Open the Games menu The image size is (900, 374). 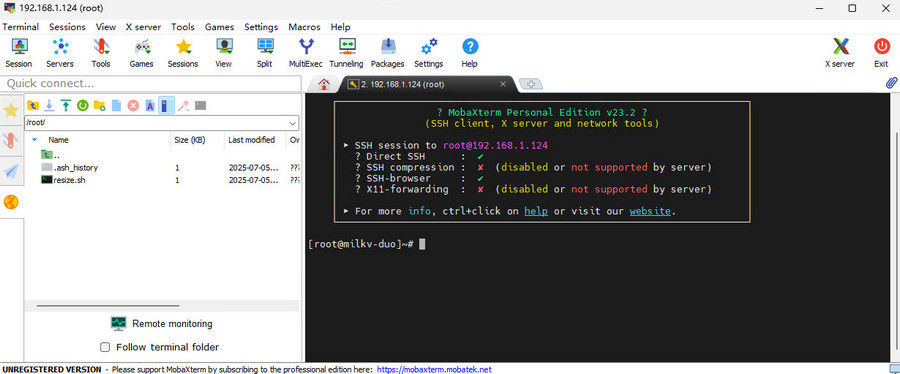pyautogui.click(x=219, y=27)
